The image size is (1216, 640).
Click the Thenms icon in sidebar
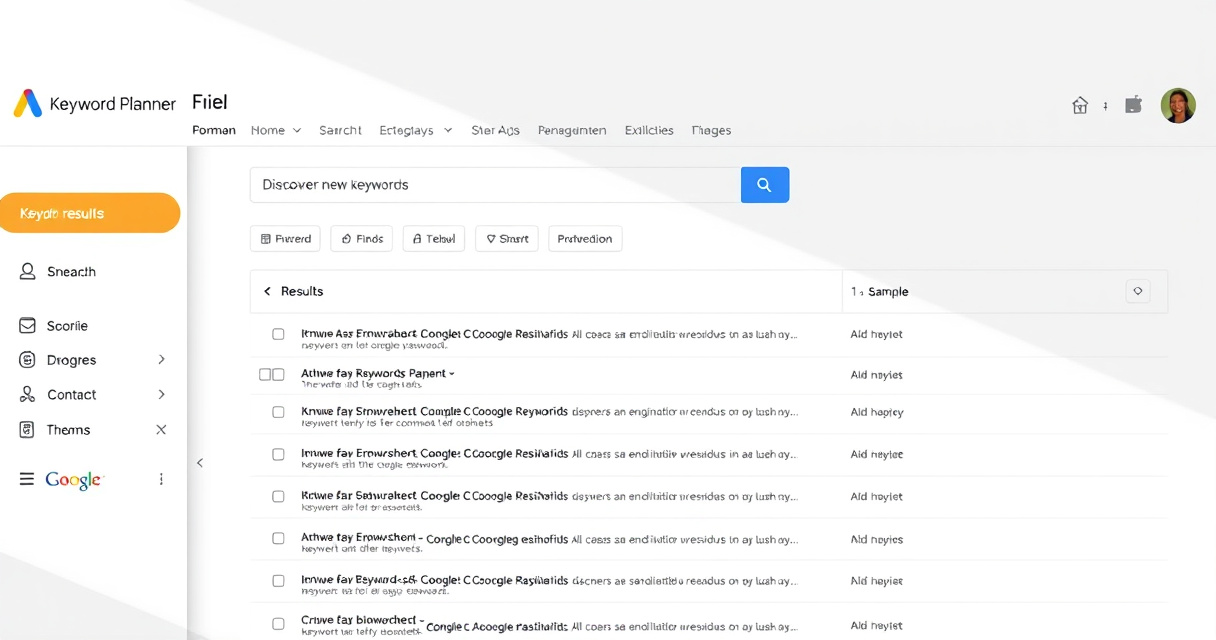pos(28,430)
